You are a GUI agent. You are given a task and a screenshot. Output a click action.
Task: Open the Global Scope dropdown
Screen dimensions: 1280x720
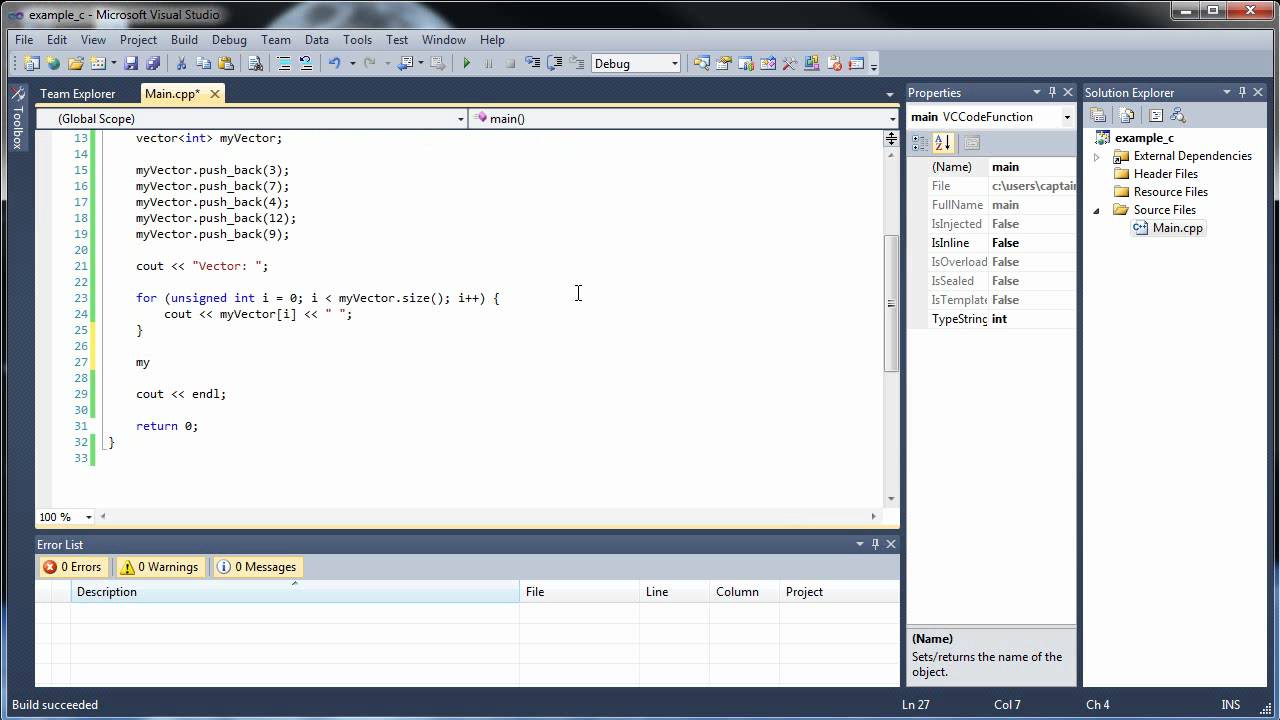click(252, 118)
